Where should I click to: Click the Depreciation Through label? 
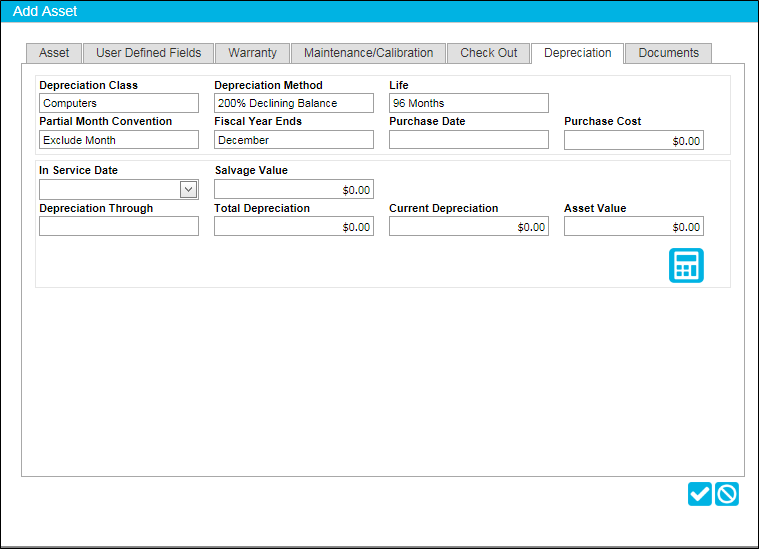(96, 208)
